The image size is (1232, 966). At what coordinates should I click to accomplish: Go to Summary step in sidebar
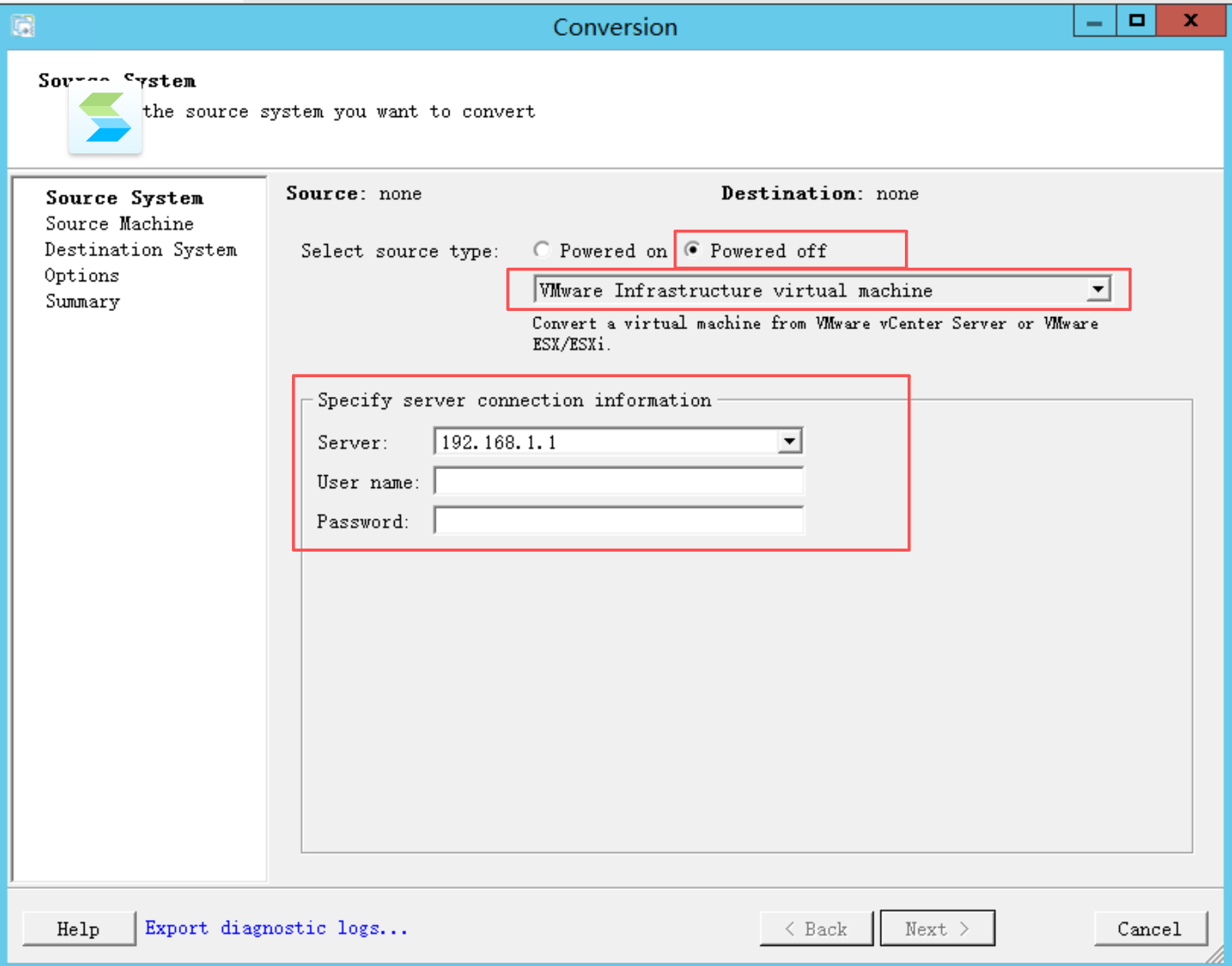[82, 301]
